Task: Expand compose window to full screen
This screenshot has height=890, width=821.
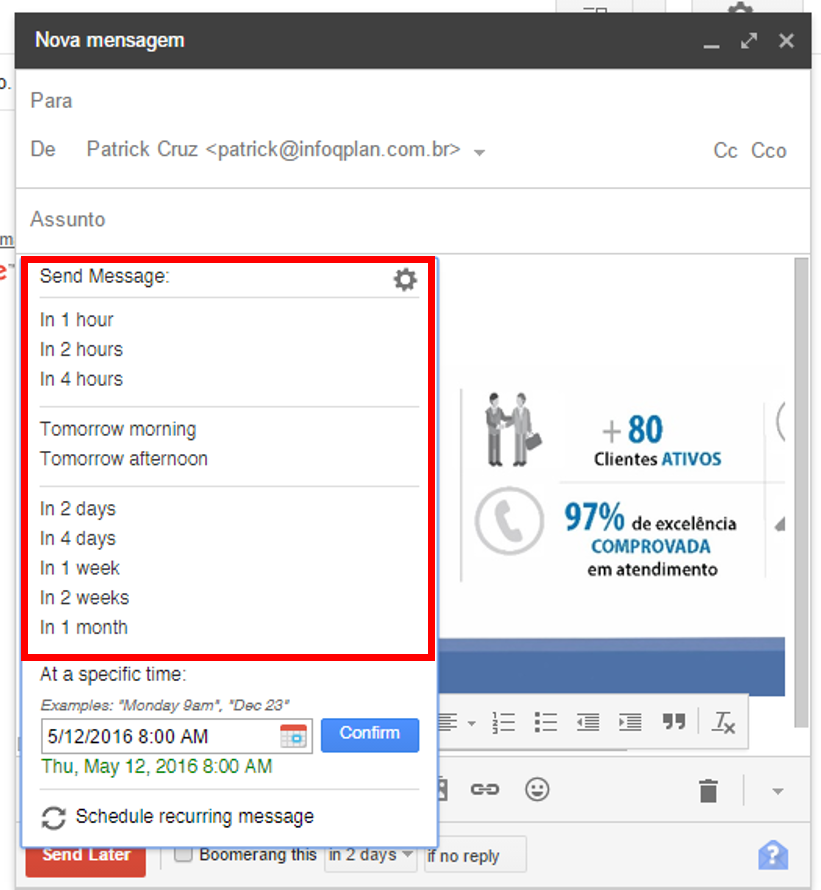Action: click(x=749, y=41)
